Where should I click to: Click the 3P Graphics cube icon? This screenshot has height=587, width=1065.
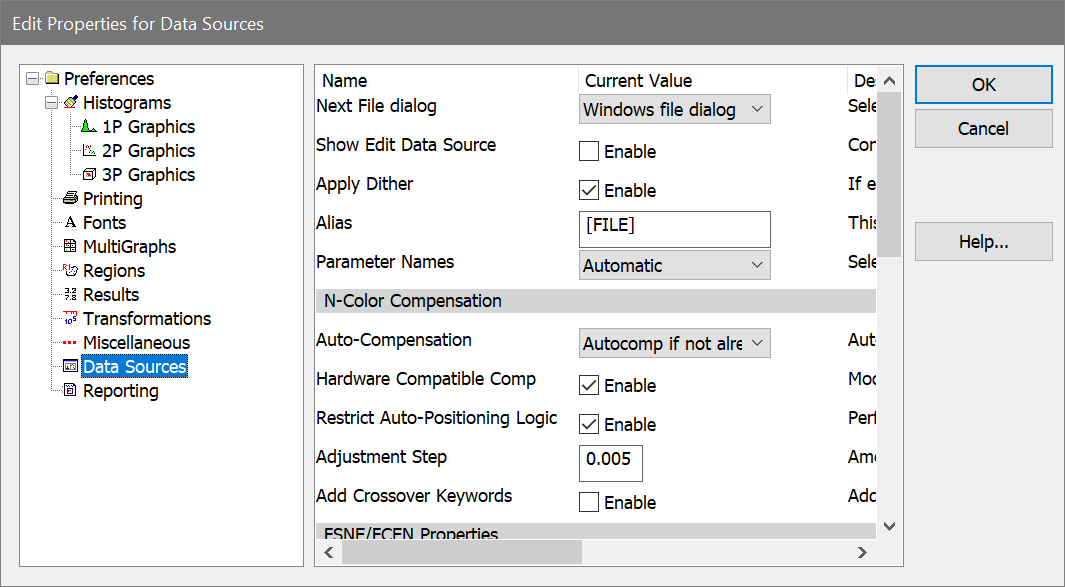pos(89,175)
